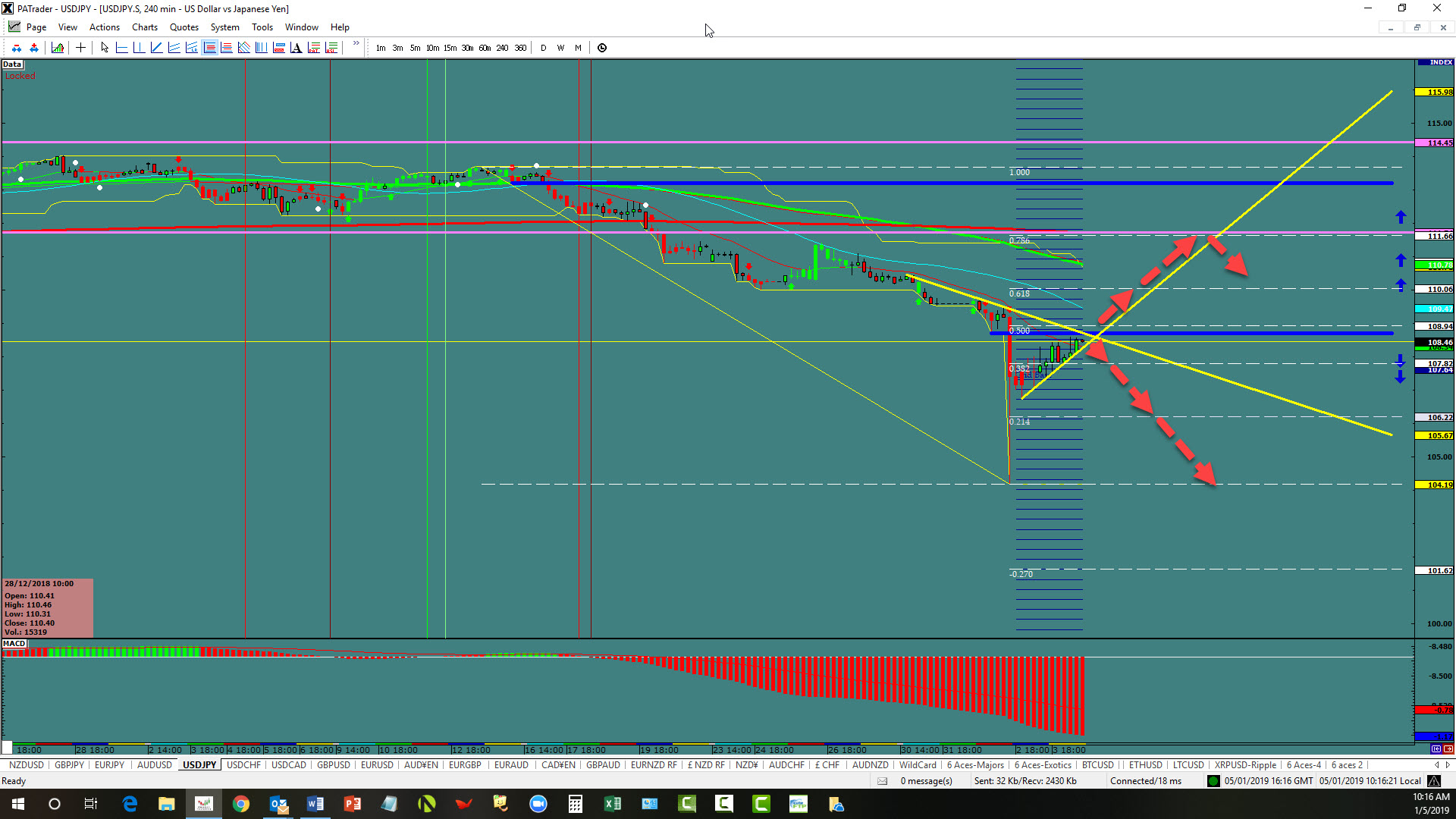Select the PAT pattern tool icon
The width and height of the screenshot is (1456, 819).
pyautogui.click(x=313, y=48)
